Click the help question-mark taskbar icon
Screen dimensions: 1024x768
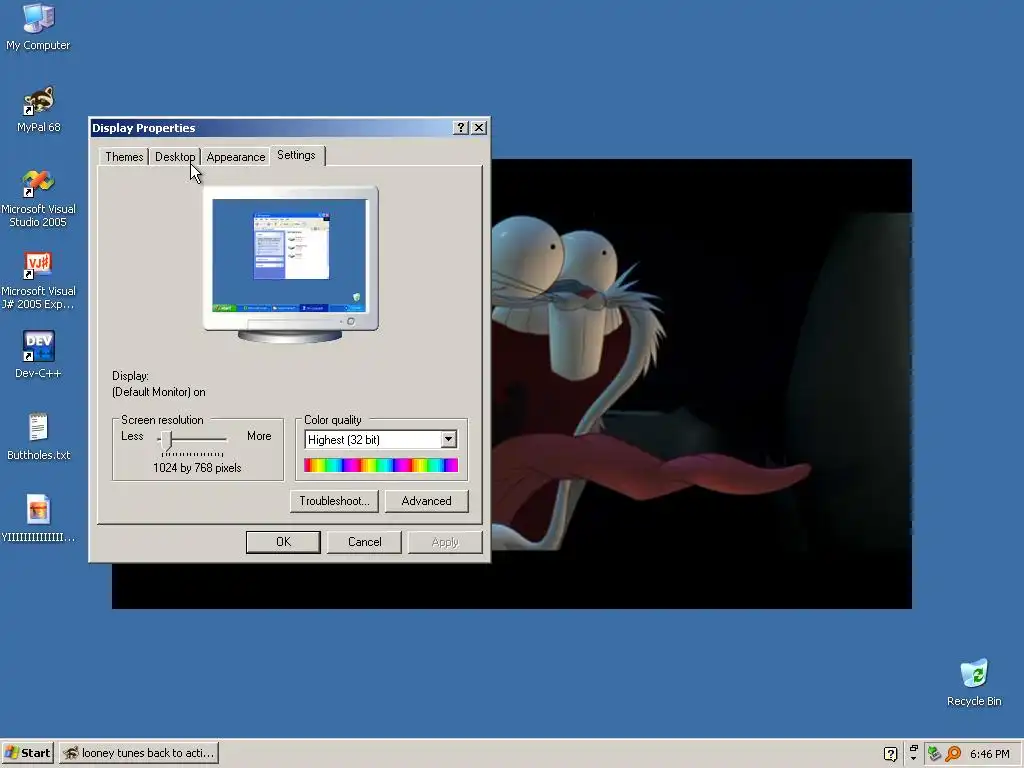890,754
